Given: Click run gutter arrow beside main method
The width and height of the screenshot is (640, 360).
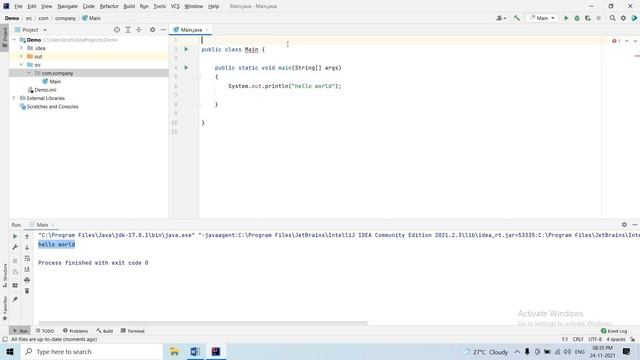Looking at the screenshot, I should tap(186, 68).
